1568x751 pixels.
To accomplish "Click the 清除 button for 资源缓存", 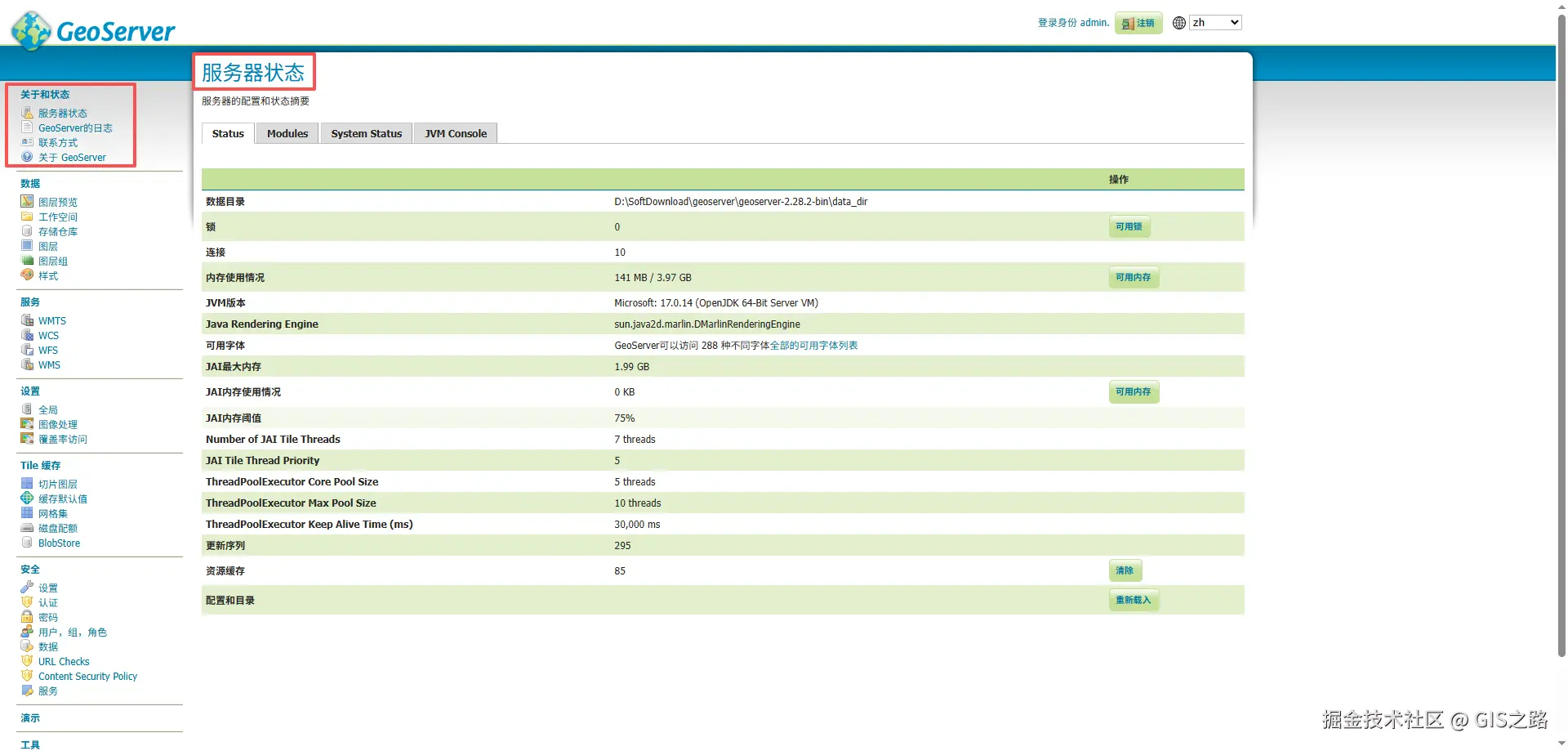I will (x=1125, y=570).
